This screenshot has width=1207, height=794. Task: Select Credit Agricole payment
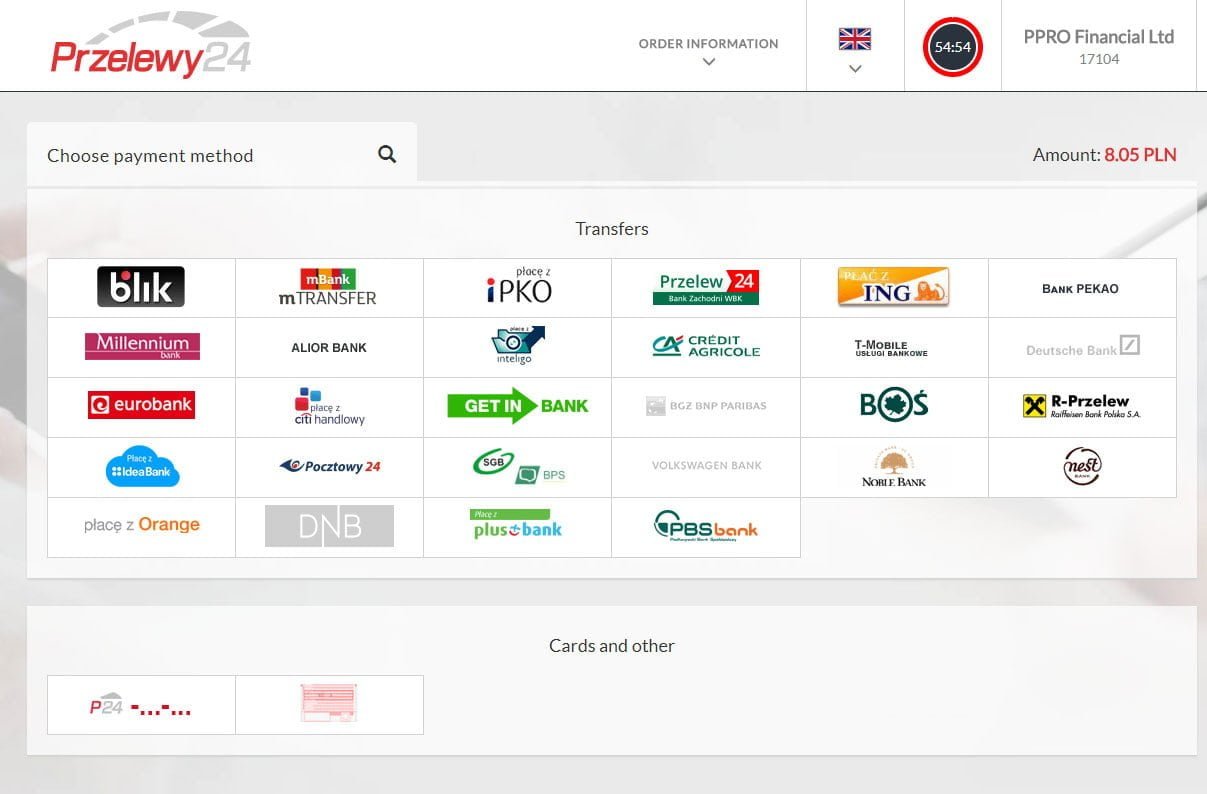tap(705, 347)
